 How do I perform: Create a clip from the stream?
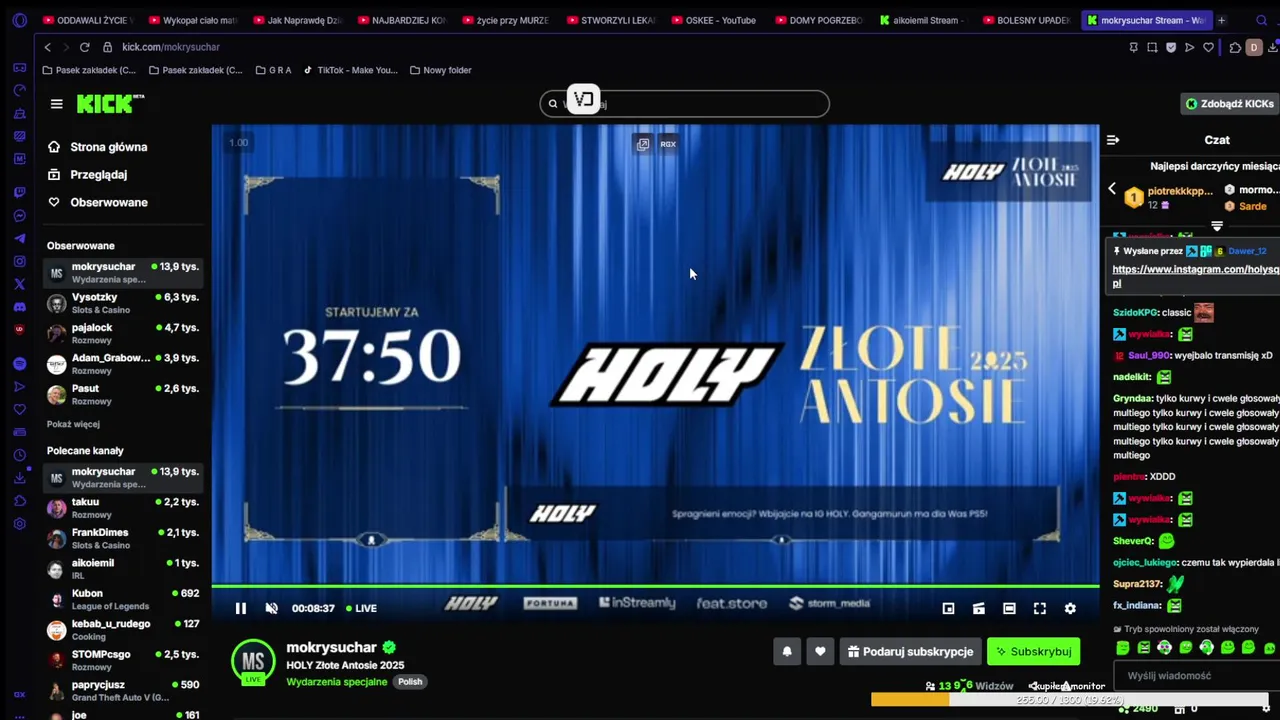coord(979,608)
